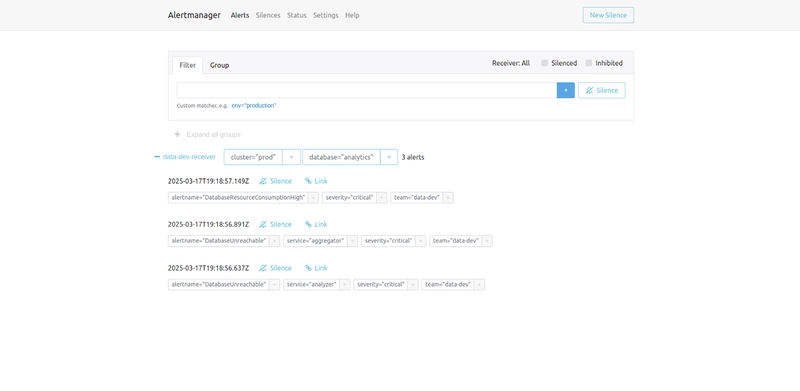Screen dimensions: 800x391
Task: Click plus icon next to database="analytics" label
Action: pos(389,157)
